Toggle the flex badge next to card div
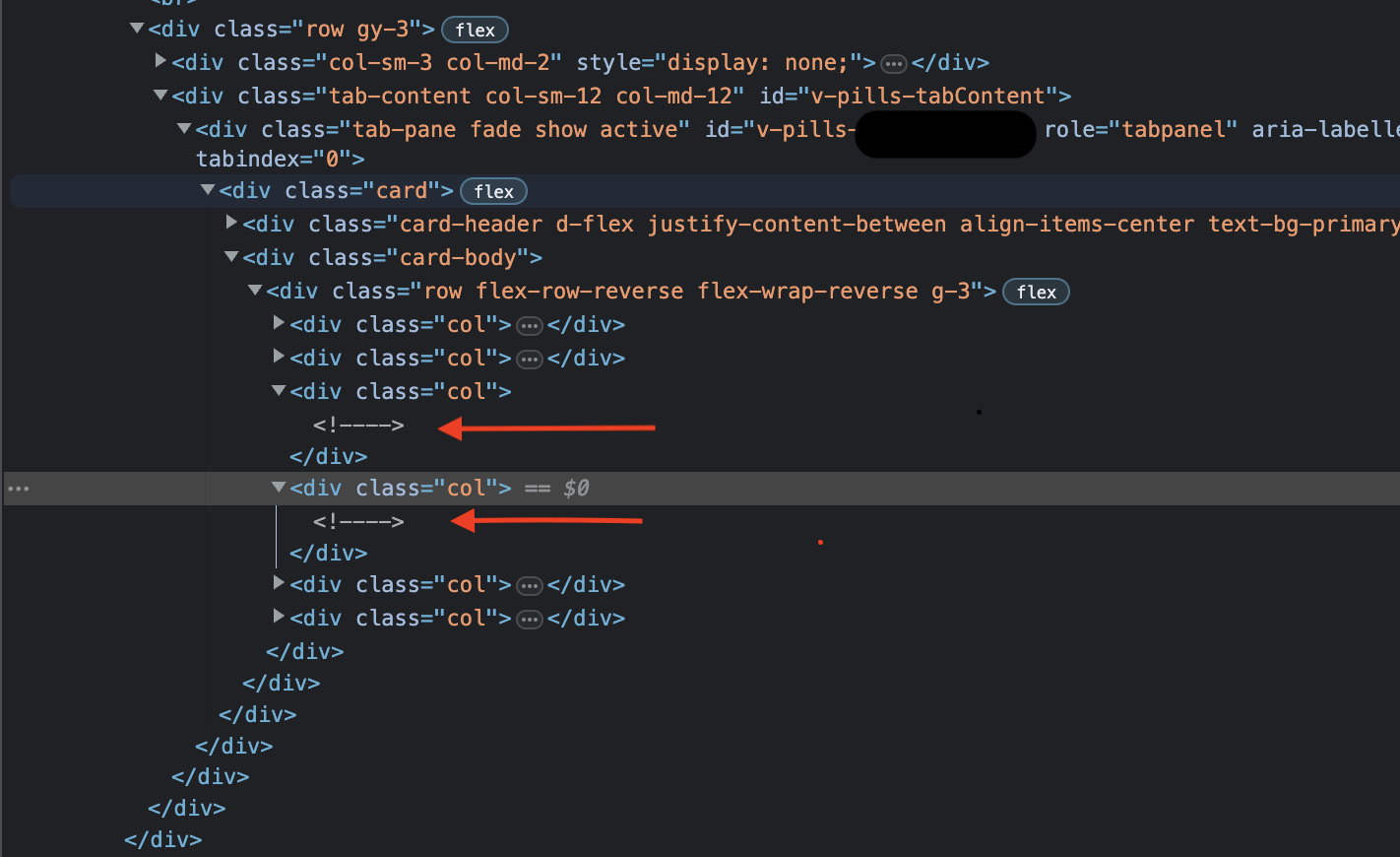This screenshot has height=857, width=1400. [493, 192]
